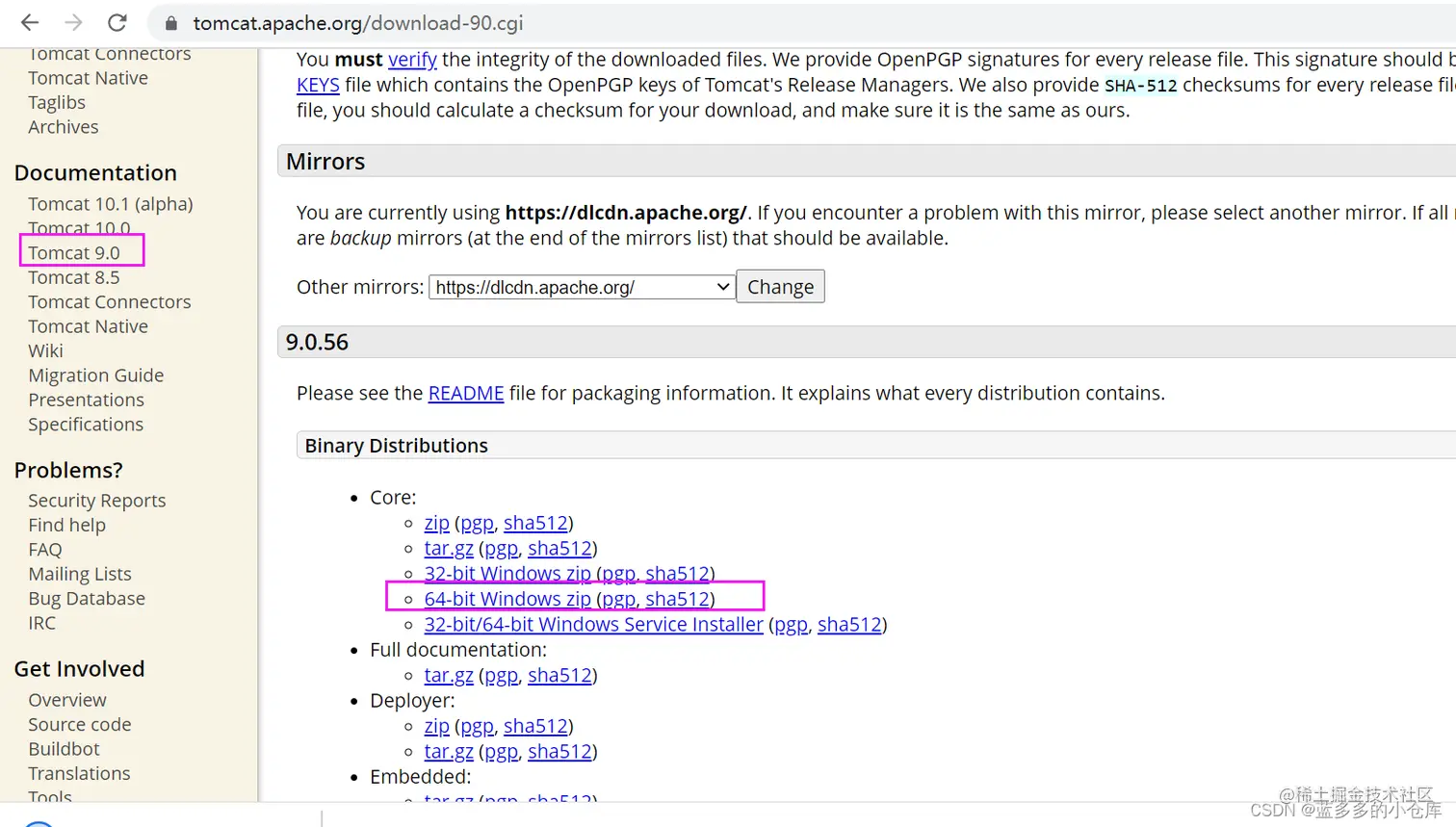Open pgp signature for Deployer tar.gz

click(x=501, y=751)
